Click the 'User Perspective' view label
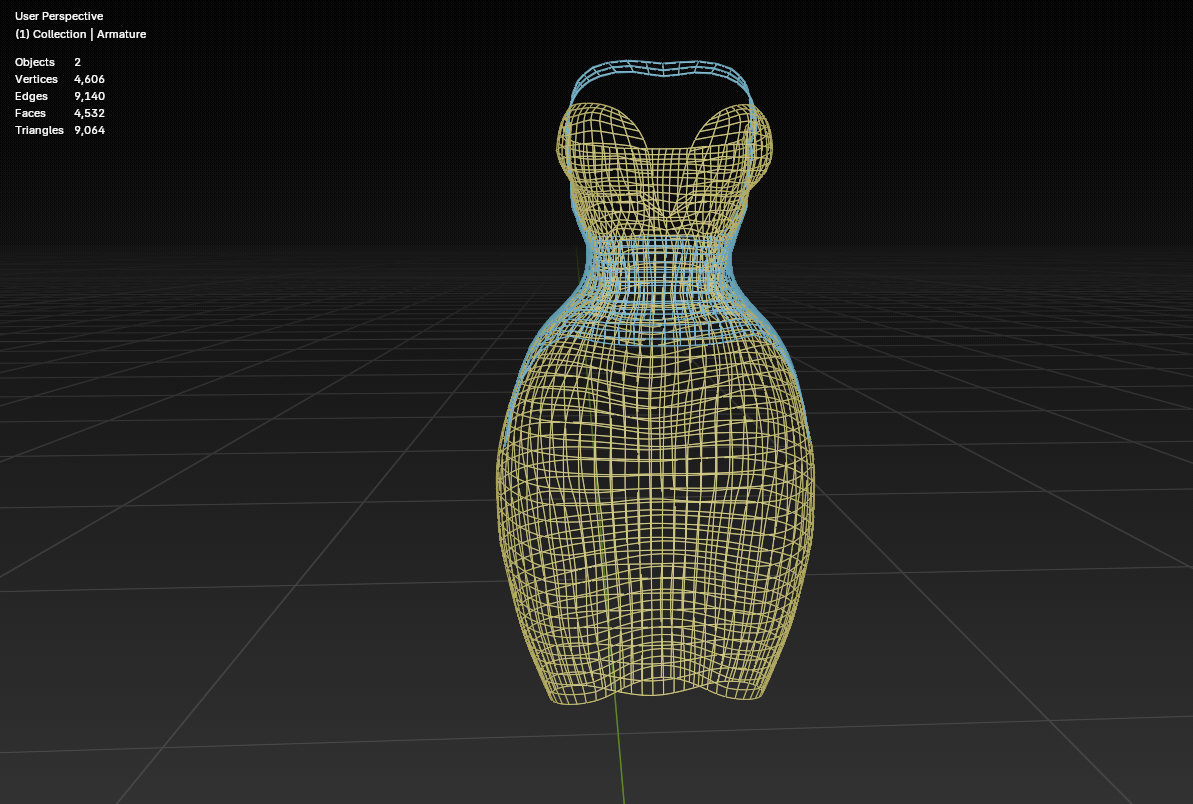Viewport: 1193px width, 804px height. (59, 16)
